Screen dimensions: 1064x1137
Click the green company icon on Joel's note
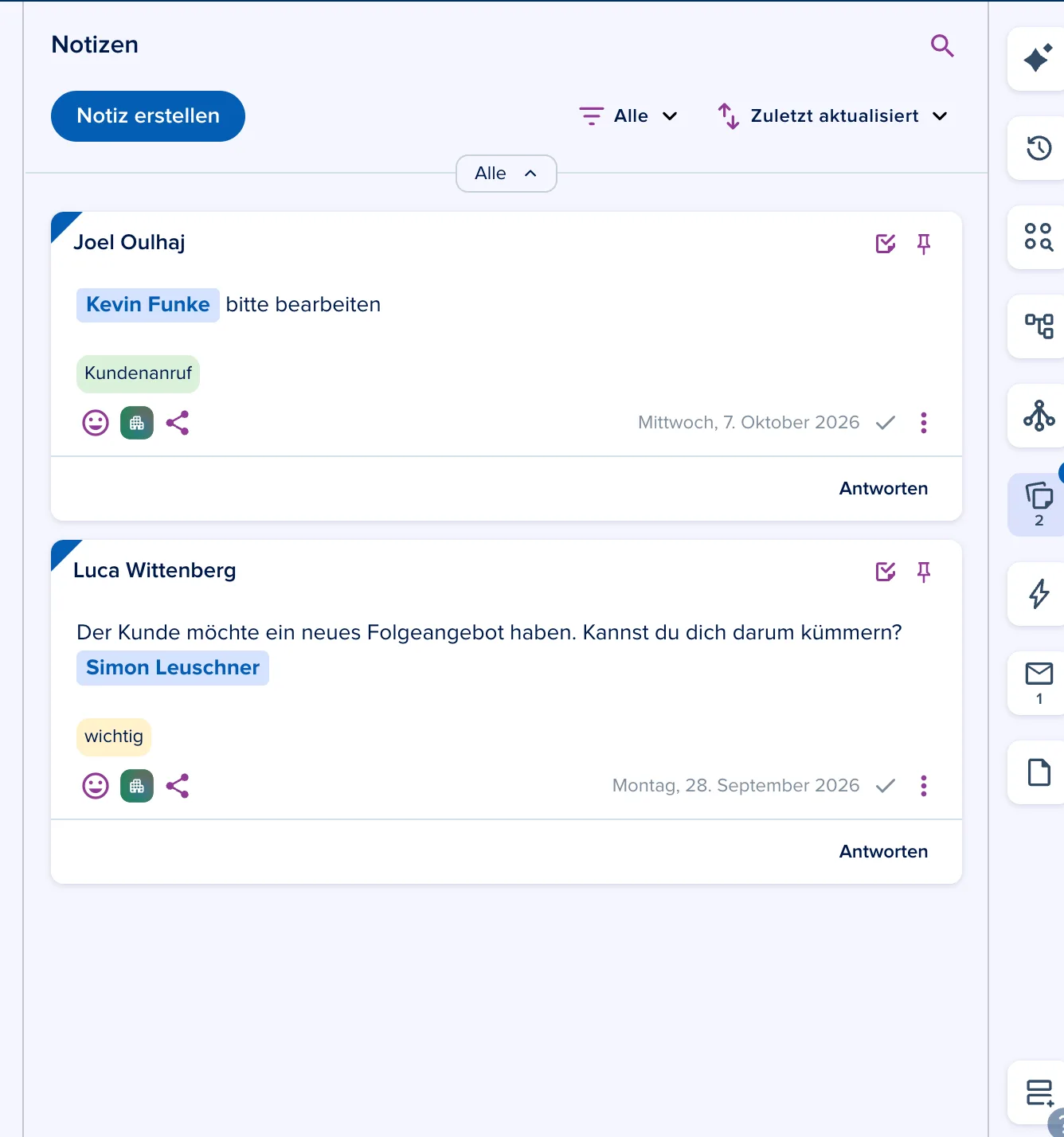137,423
